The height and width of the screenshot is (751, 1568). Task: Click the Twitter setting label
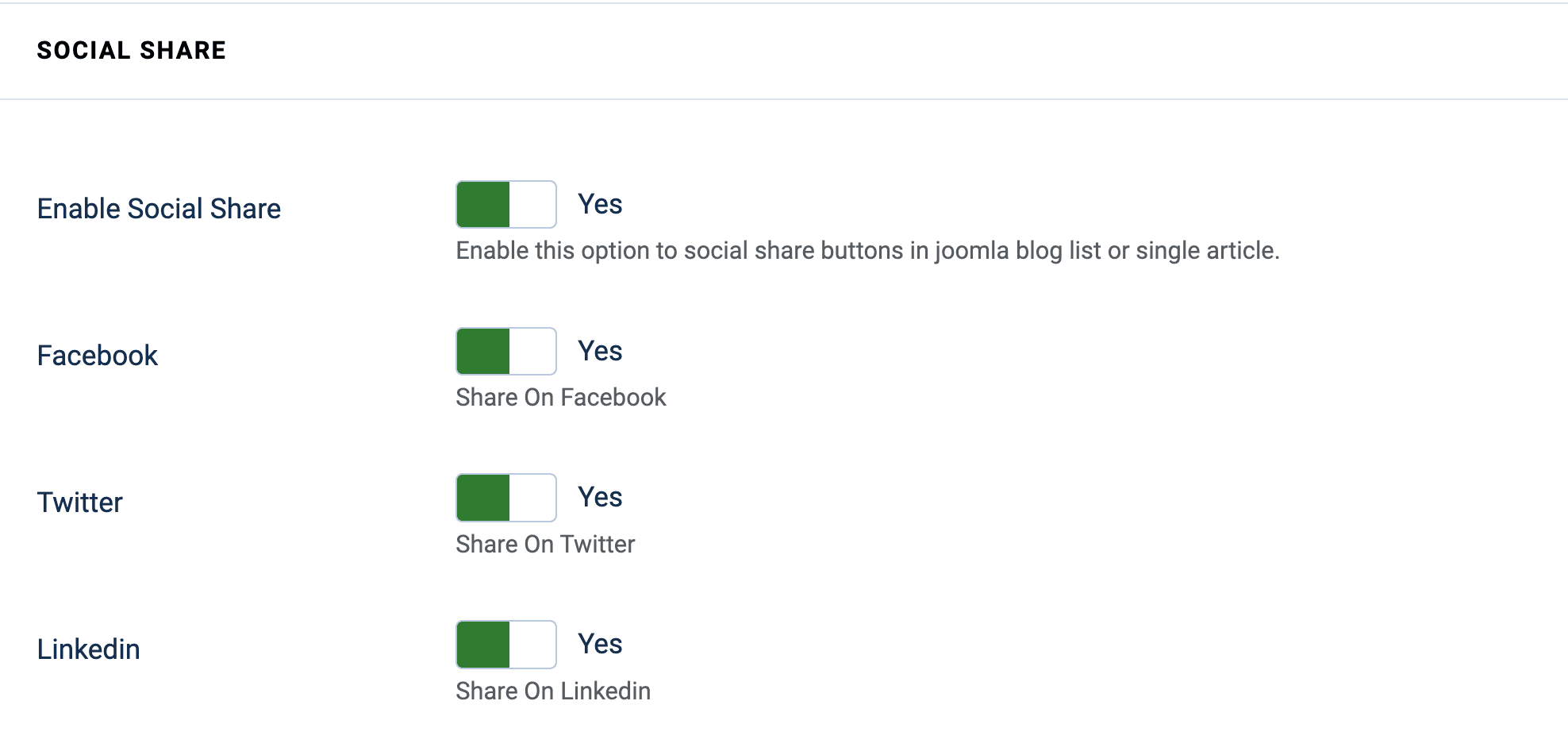(79, 502)
